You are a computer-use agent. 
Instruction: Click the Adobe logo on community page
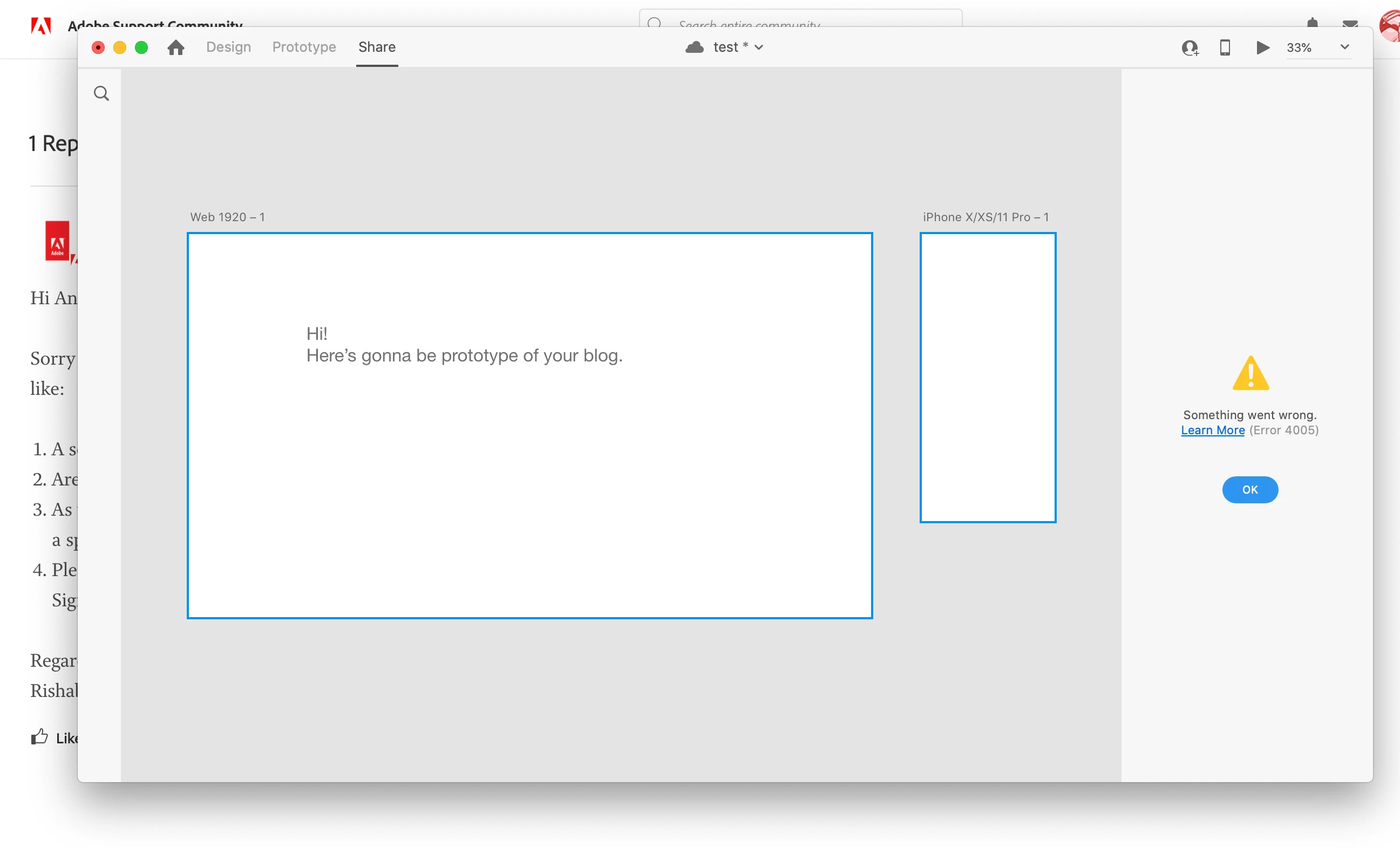pyautogui.click(x=41, y=25)
